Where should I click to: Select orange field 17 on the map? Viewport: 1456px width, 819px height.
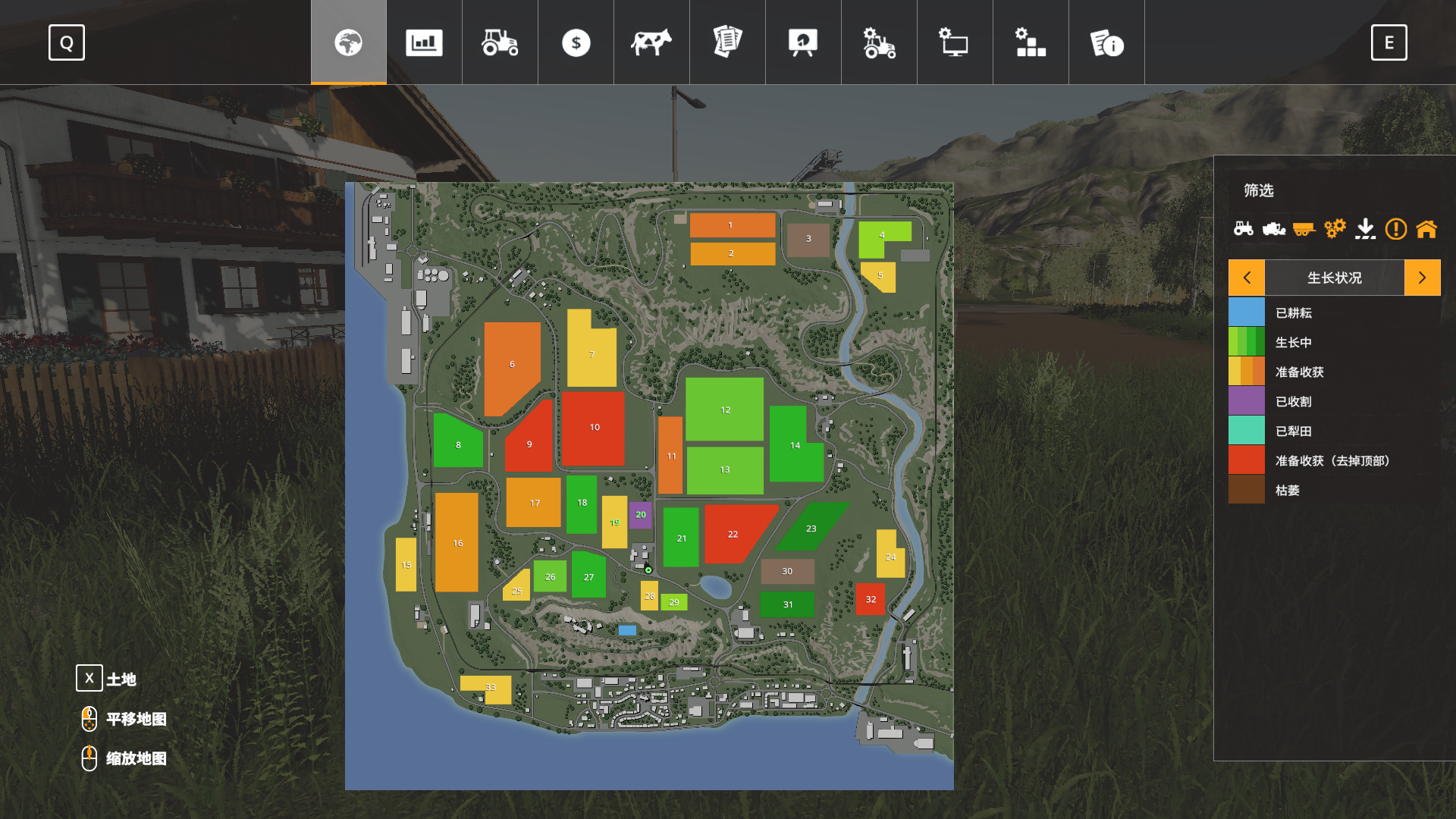tap(534, 503)
